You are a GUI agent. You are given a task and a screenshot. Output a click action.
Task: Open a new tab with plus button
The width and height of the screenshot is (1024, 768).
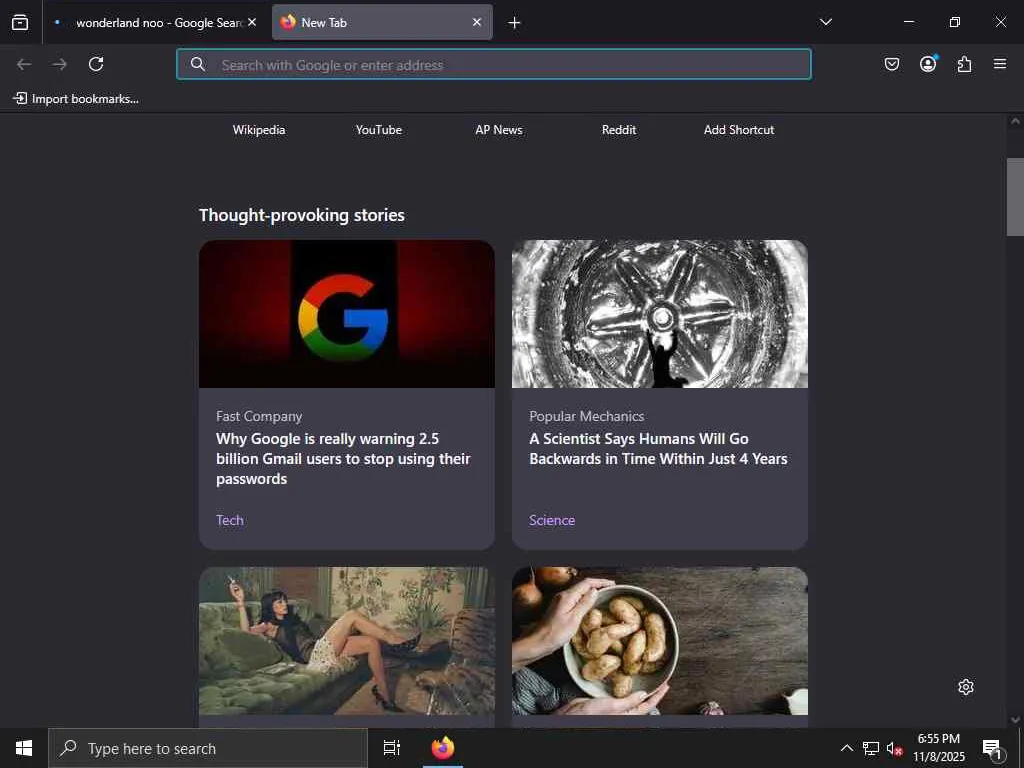pyautogui.click(x=515, y=23)
